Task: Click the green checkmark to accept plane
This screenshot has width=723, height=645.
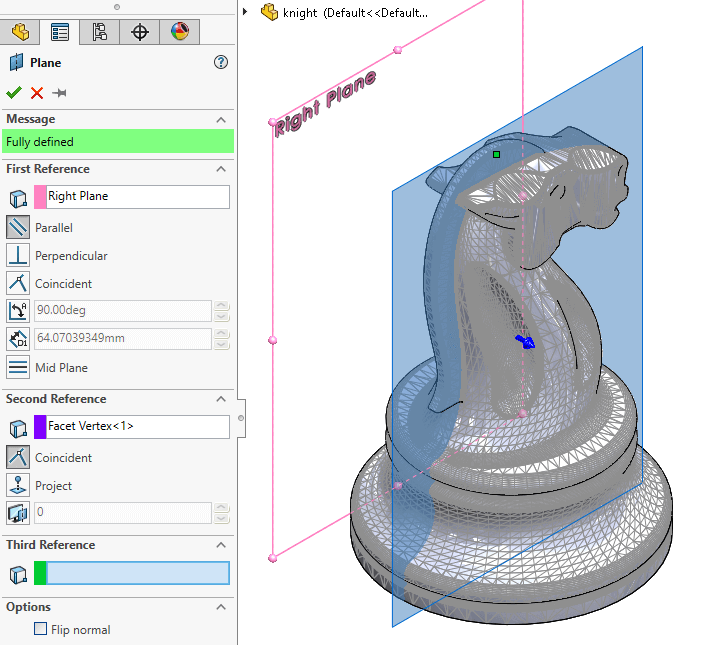Action: coord(14,93)
